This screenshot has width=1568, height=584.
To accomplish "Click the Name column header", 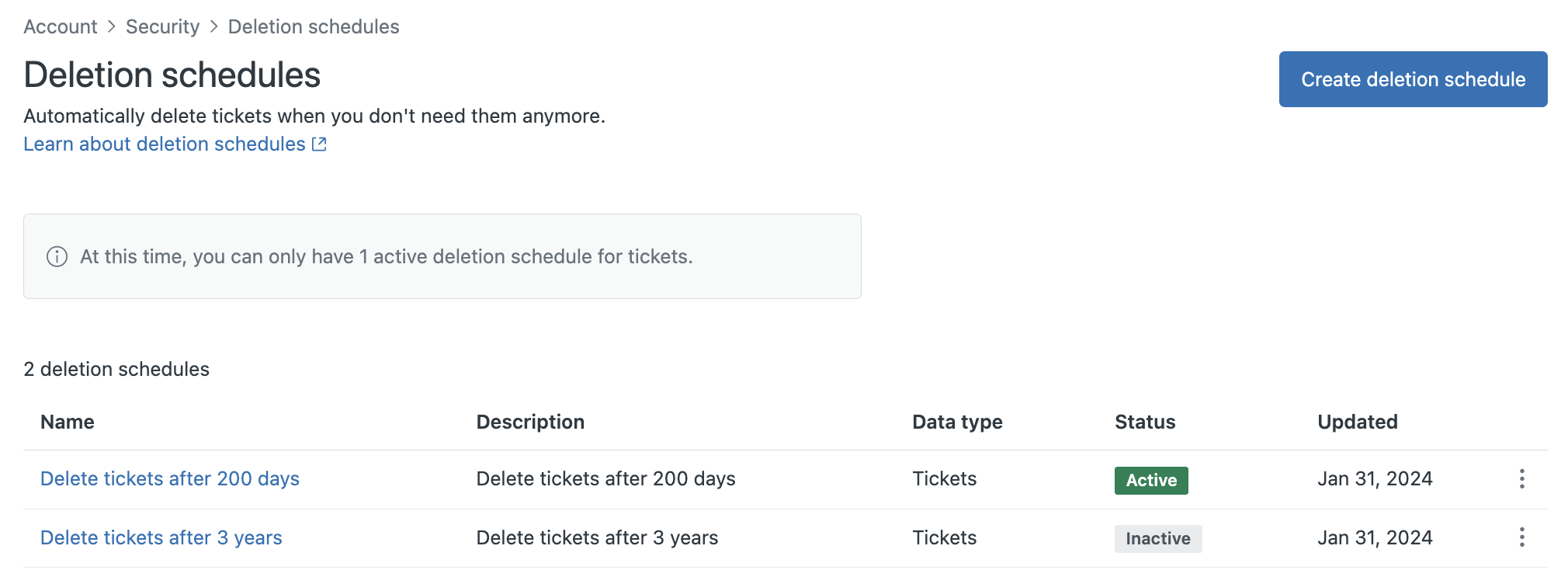I will (x=68, y=422).
